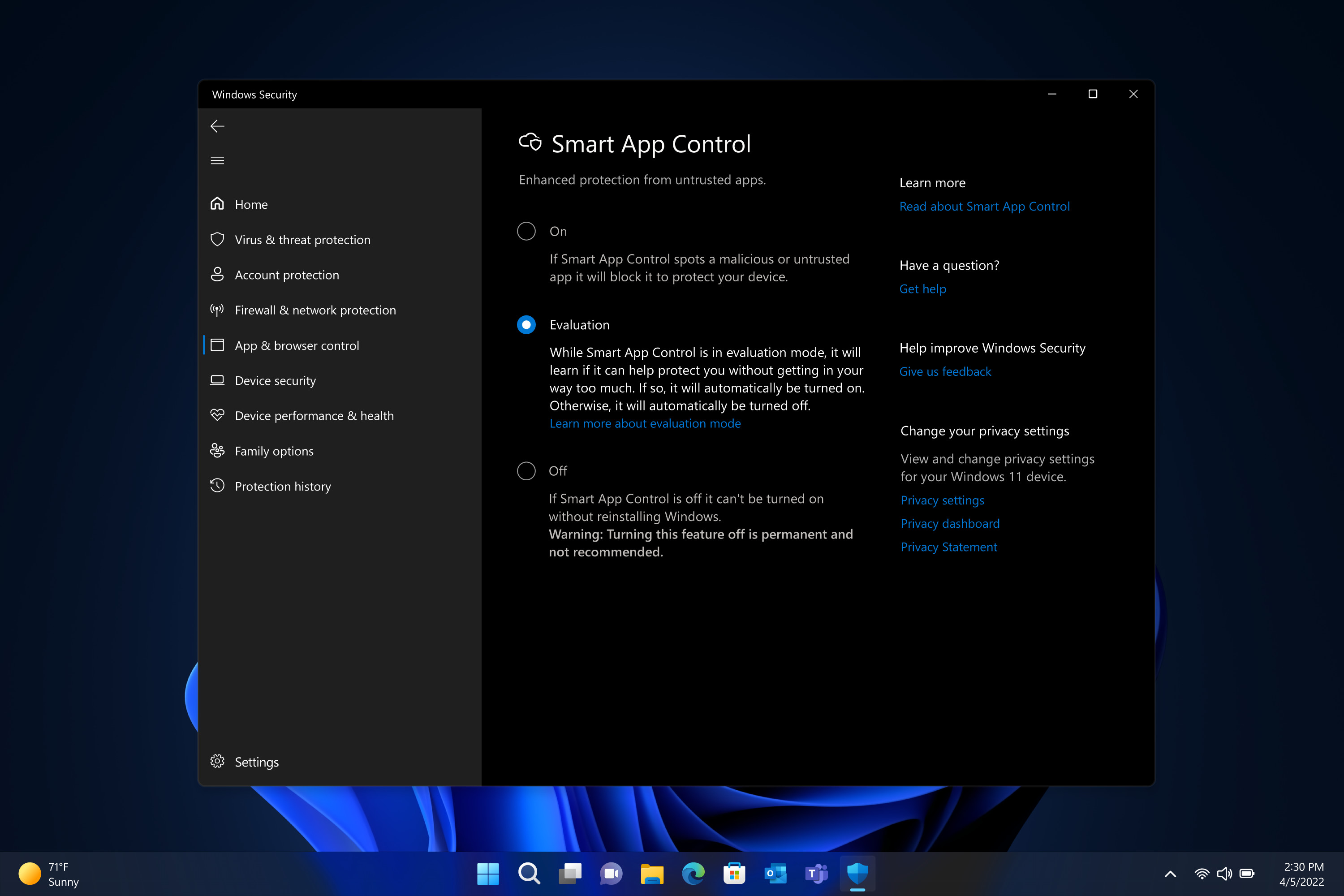Launch Microsoft Edge from the taskbar

point(693,873)
